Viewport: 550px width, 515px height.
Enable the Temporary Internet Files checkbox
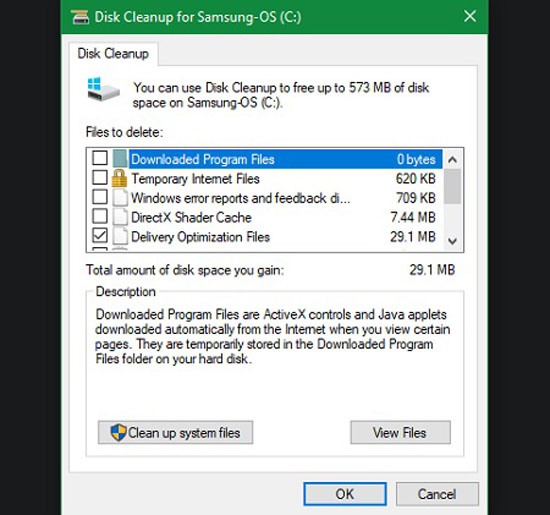[100, 177]
